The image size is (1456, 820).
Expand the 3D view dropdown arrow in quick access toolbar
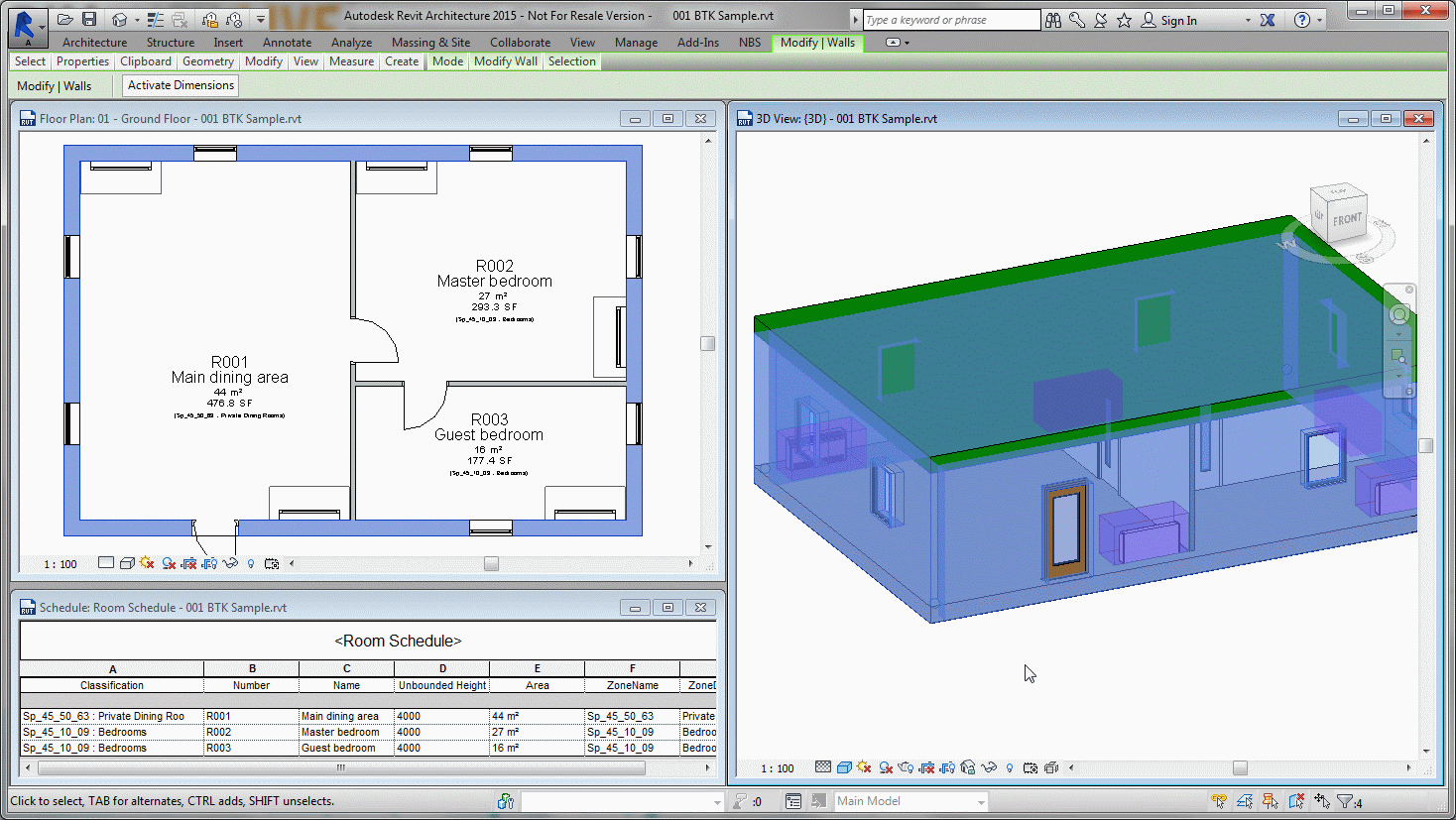(137, 20)
